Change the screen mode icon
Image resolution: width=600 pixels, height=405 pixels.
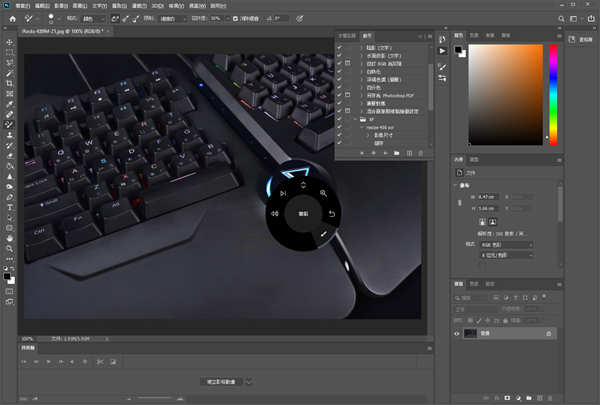pyautogui.click(x=10, y=302)
